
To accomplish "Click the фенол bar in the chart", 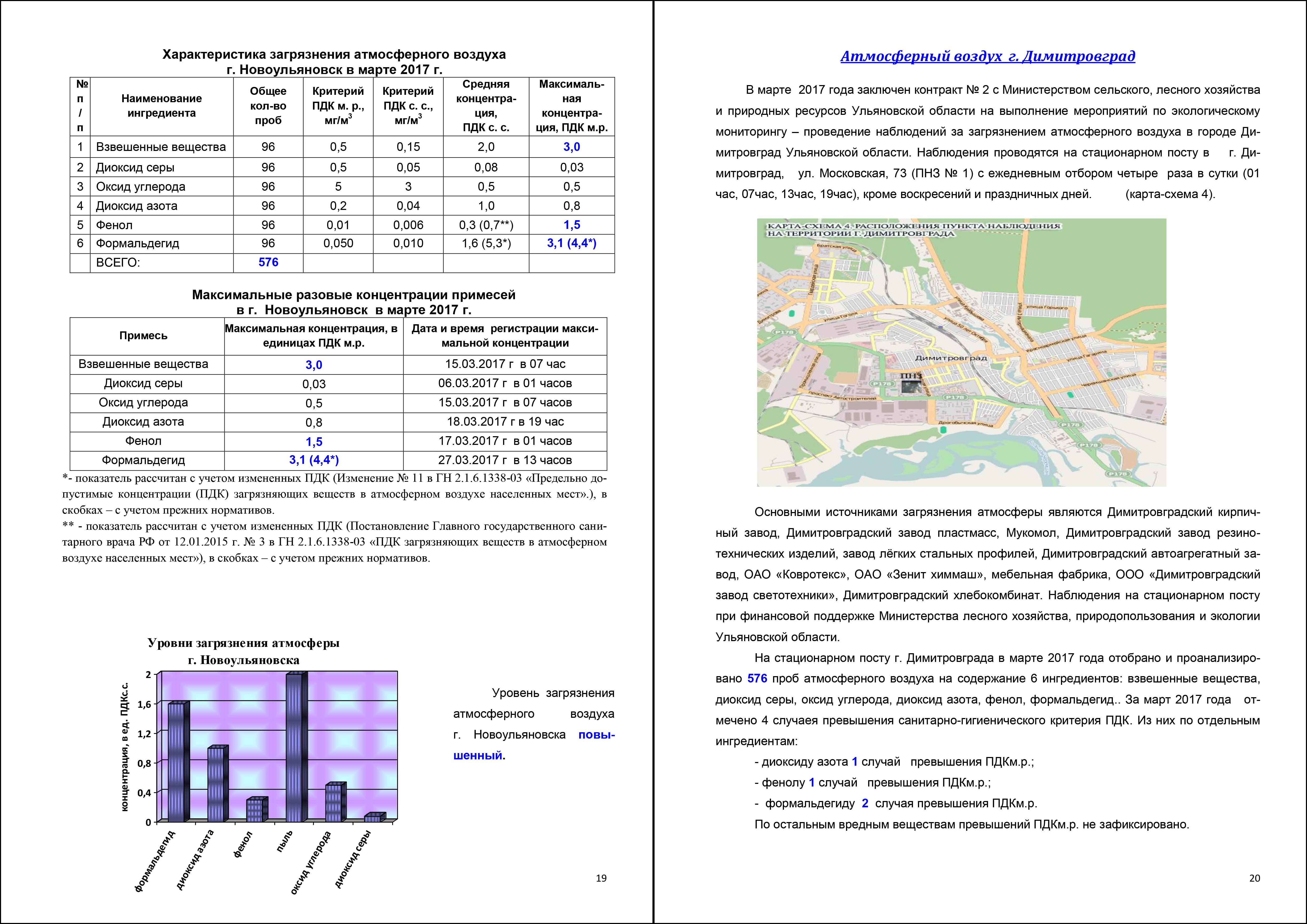I will (x=257, y=810).
